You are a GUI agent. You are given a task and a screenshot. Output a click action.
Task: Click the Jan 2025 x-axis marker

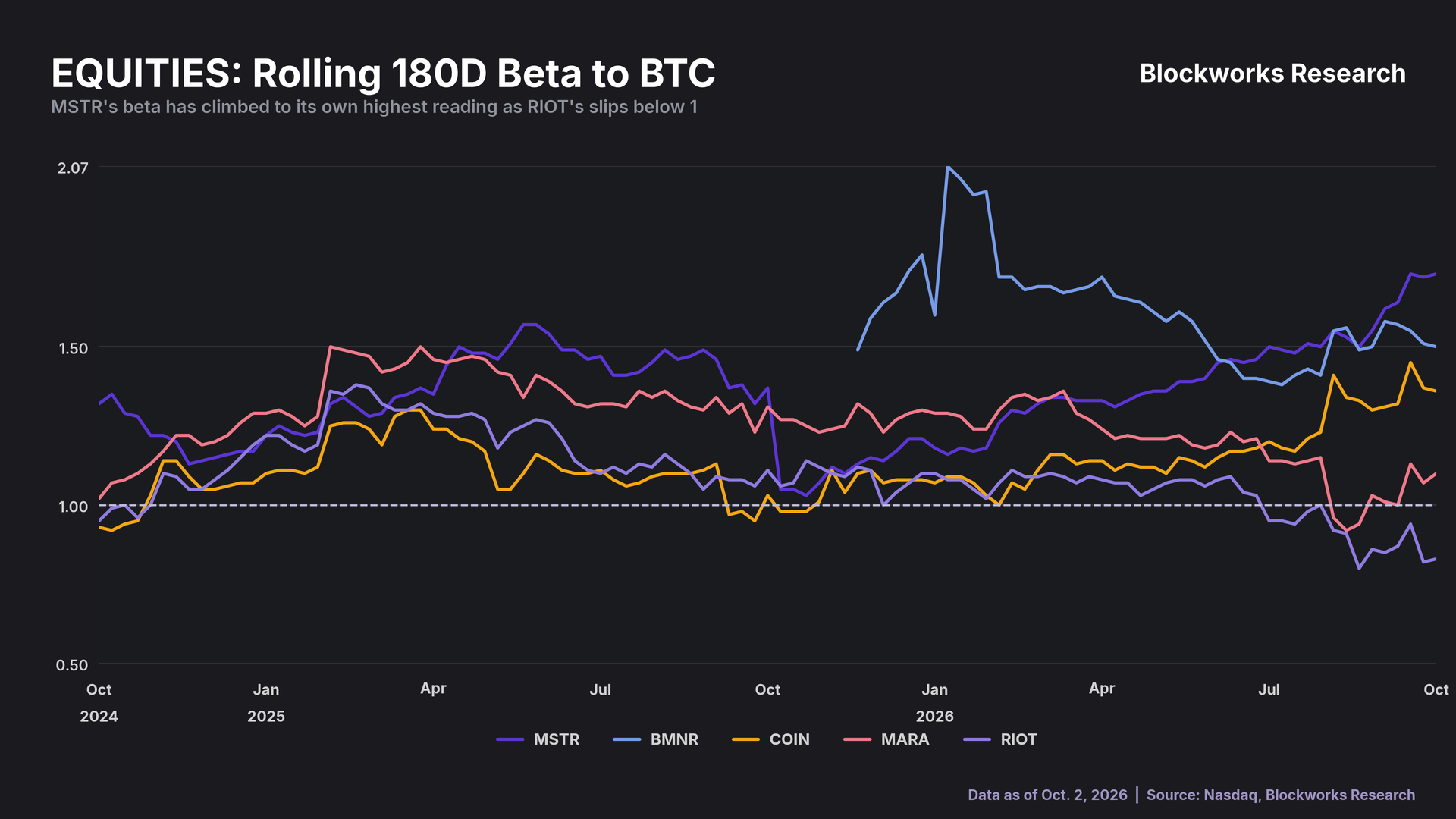pyautogui.click(x=266, y=703)
